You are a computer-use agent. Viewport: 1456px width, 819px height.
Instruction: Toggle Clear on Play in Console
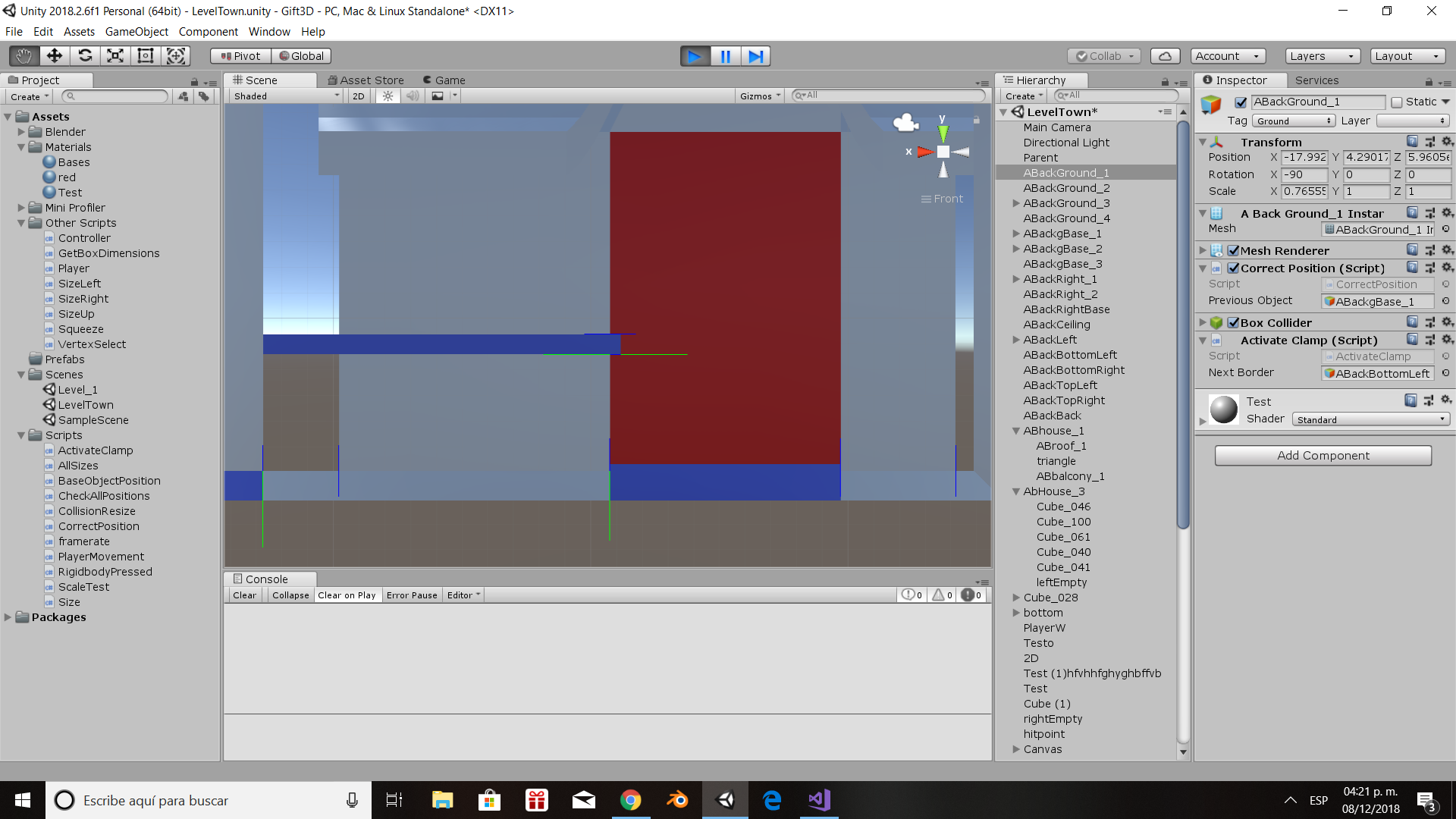[347, 595]
